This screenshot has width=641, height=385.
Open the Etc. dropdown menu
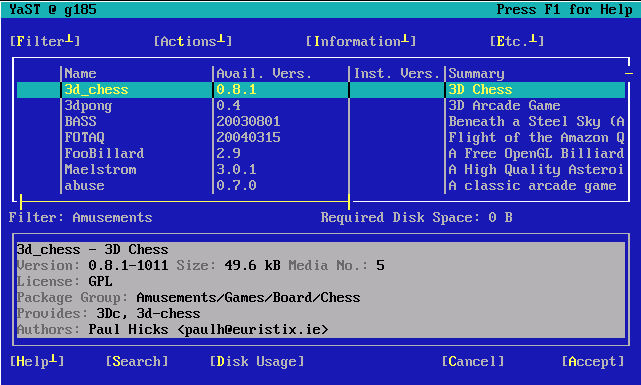tap(517, 41)
